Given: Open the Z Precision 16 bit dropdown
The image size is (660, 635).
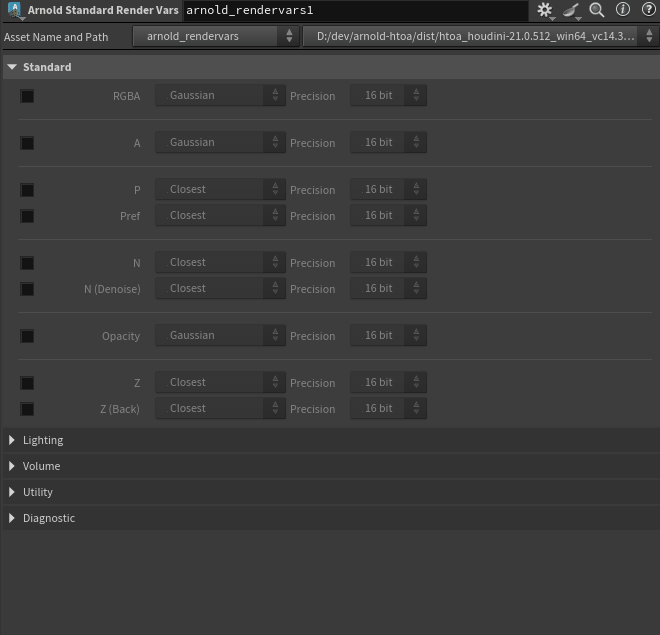Looking at the screenshot, I should (x=389, y=383).
